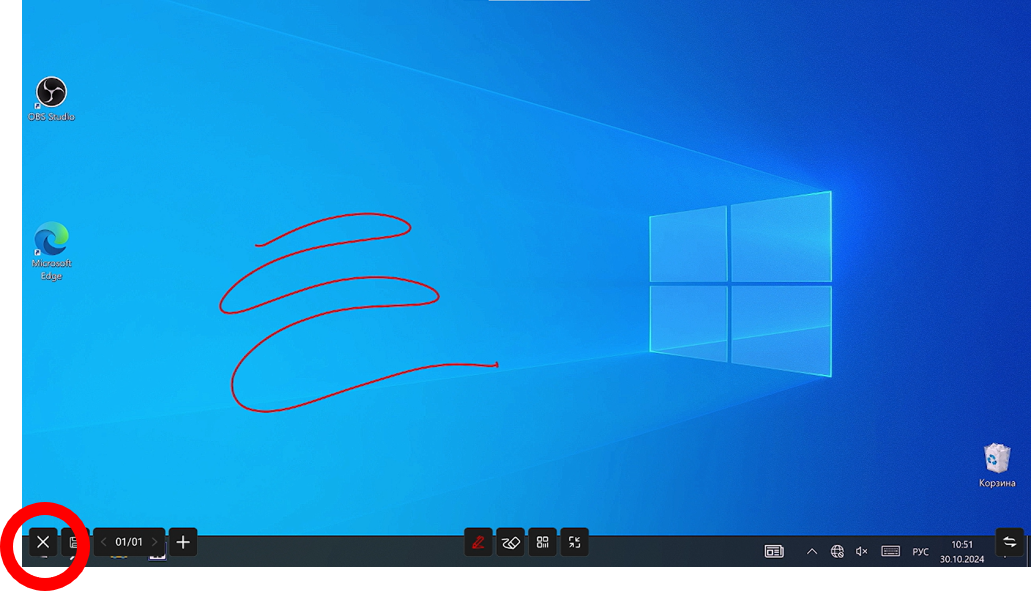
Task: Click the 01/01 page counter
Action: pyautogui.click(x=129, y=542)
